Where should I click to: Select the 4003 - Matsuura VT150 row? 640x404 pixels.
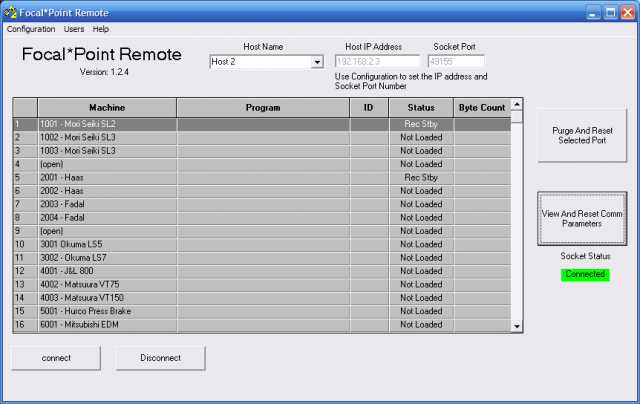[x=262, y=298]
